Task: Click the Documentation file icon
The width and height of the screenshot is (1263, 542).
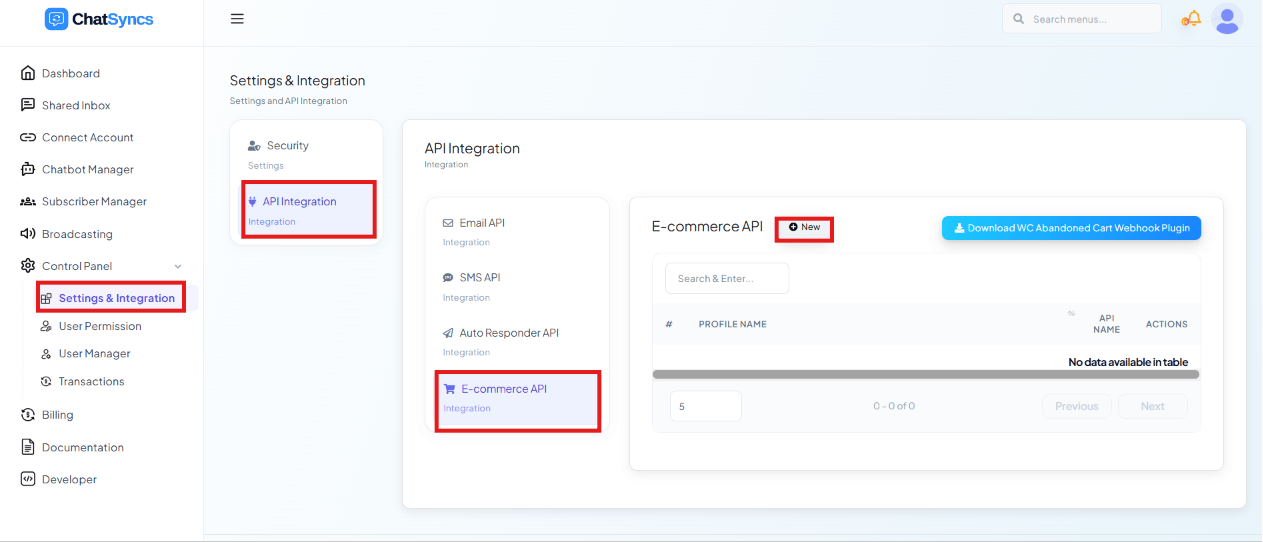Action: (28, 447)
